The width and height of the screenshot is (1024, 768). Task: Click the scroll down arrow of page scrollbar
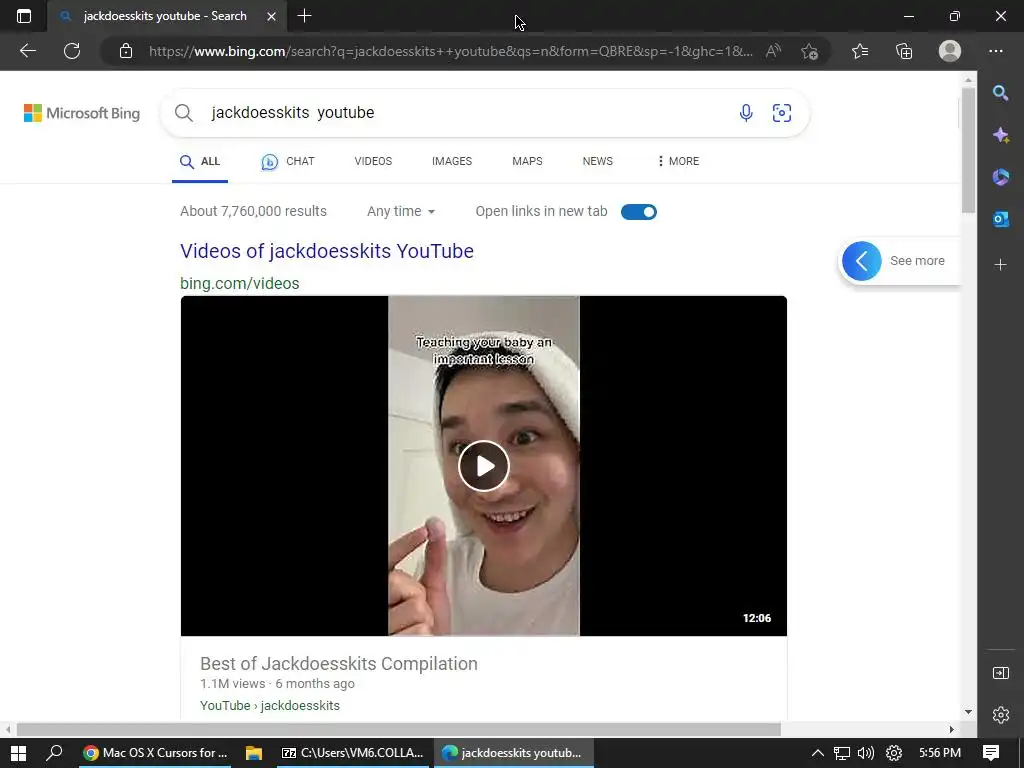(x=968, y=712)
